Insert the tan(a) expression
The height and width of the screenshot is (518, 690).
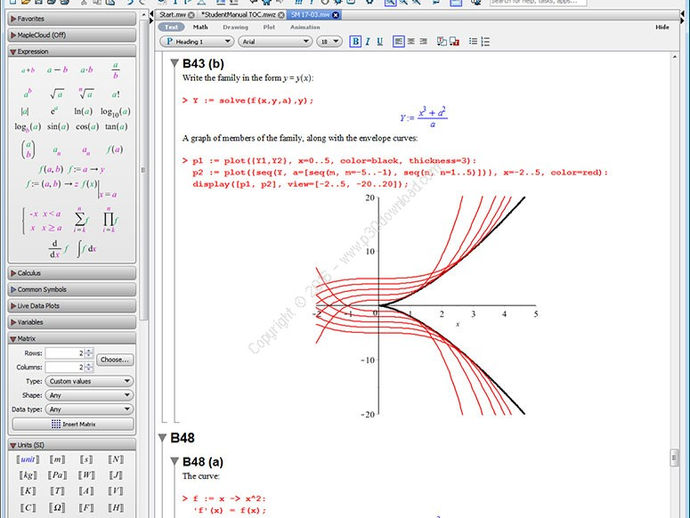pyautogui.click(x=116, y=127)
